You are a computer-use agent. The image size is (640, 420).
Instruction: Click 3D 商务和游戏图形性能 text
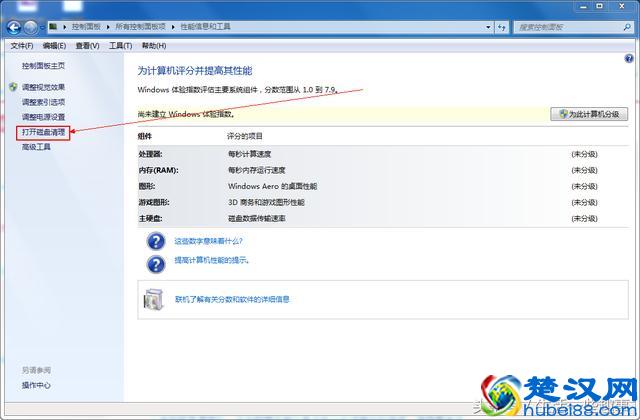click(x=266, y=202)
